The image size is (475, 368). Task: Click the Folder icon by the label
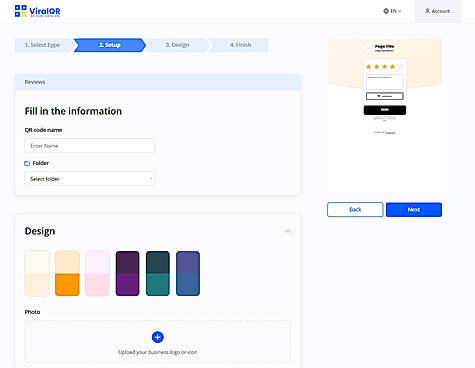(x=27, y=163)
